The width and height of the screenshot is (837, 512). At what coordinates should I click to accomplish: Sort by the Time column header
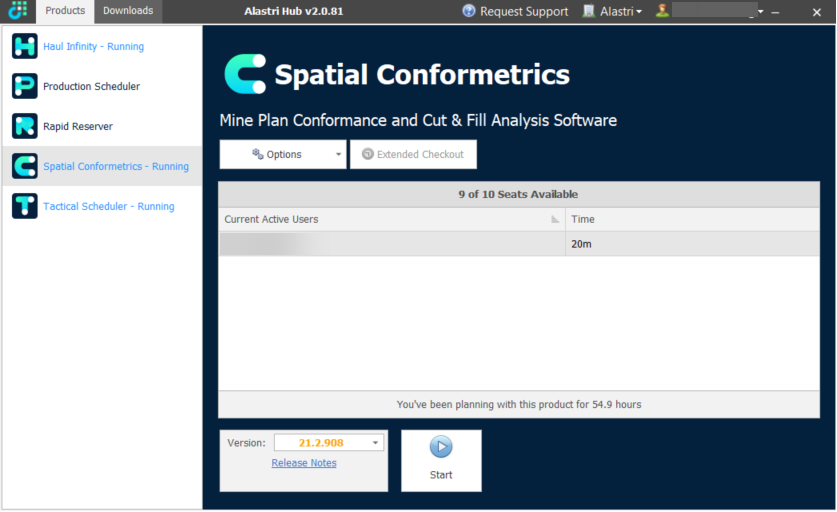click(692, 219)
